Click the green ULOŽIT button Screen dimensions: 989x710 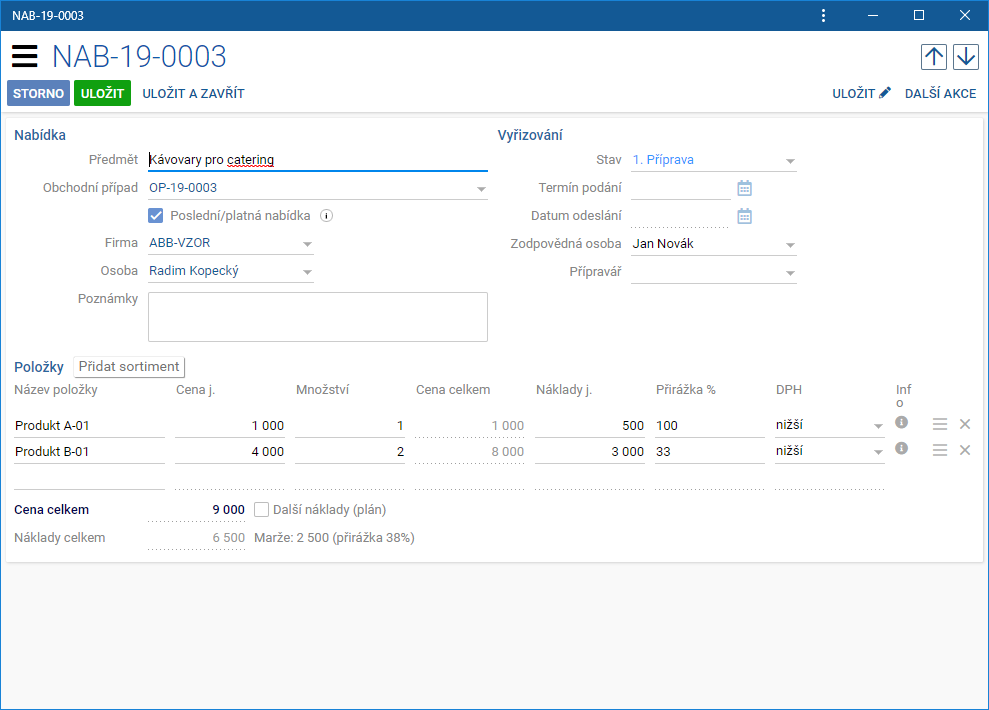[x=102, y=93]
